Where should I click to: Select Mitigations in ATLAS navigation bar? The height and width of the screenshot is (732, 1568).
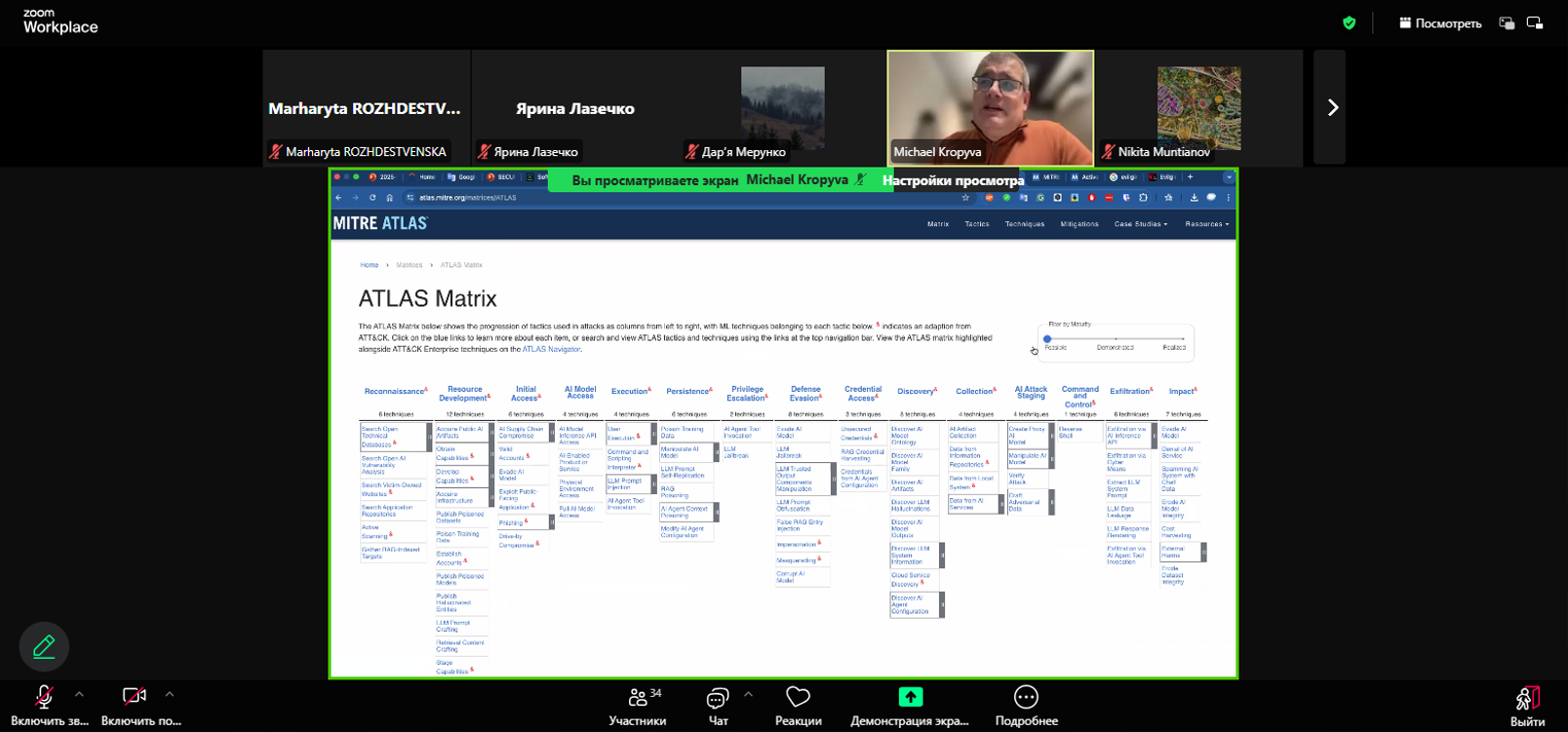pos(1079,224)
